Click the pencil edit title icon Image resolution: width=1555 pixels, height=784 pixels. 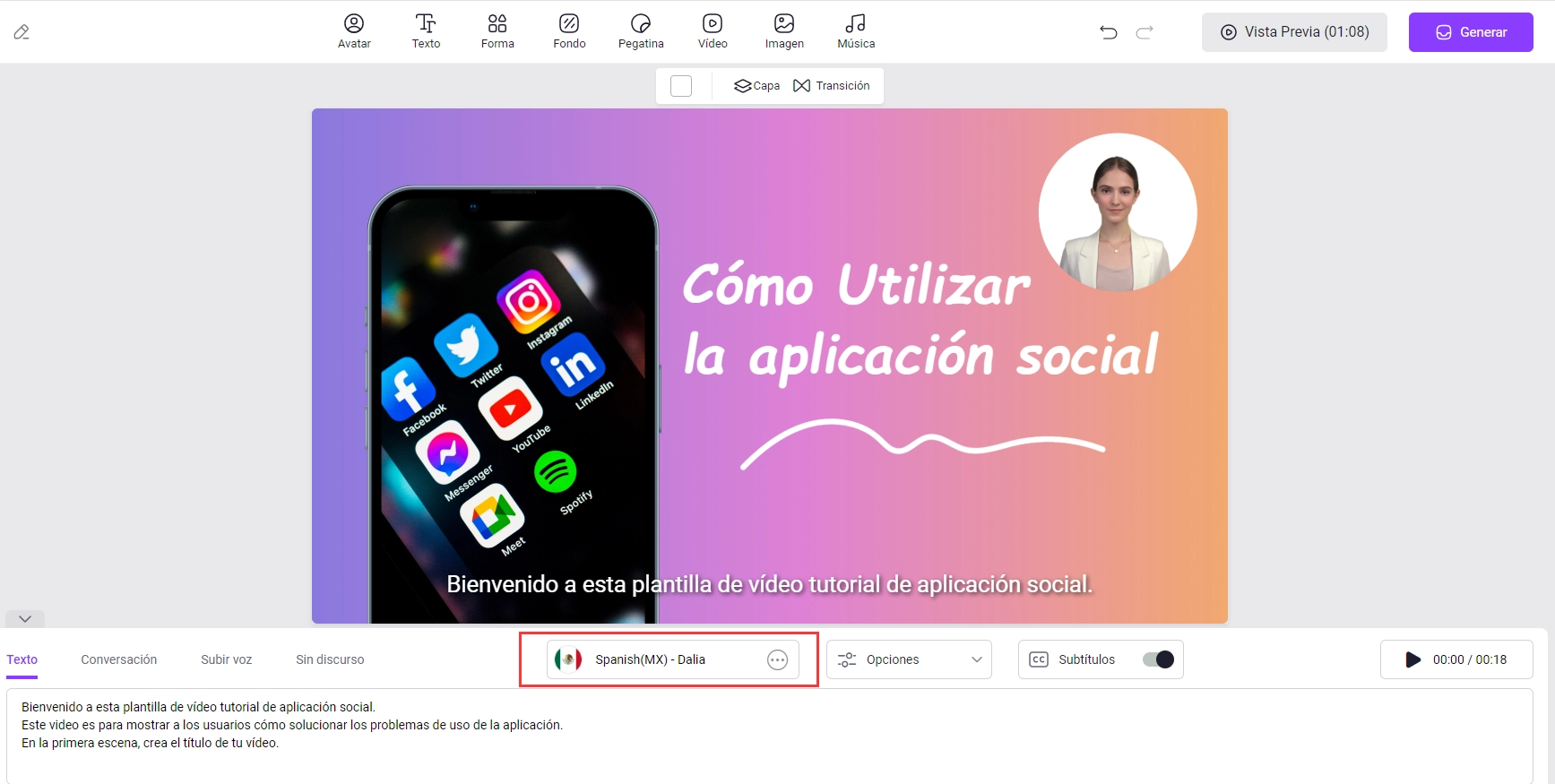pos(22,32)
